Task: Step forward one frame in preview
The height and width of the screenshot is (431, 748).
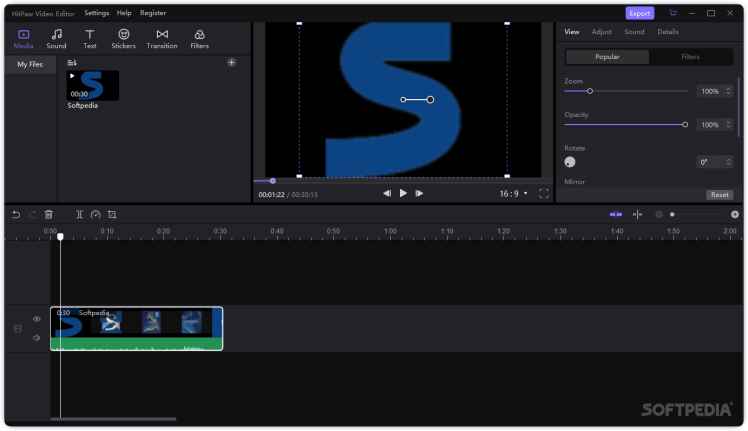Action: pyautogui.click(x=419, y=193)
